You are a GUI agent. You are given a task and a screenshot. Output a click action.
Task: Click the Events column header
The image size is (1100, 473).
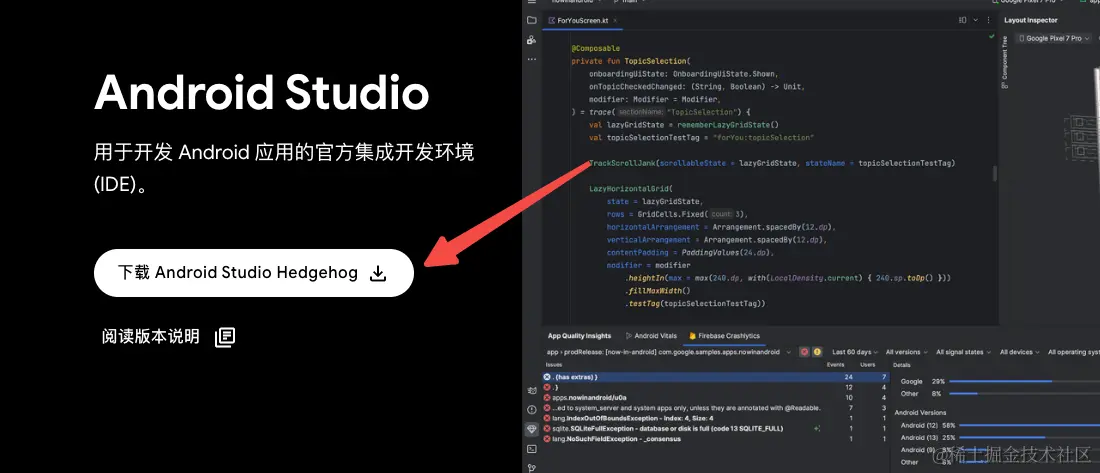tap(836, 365)
